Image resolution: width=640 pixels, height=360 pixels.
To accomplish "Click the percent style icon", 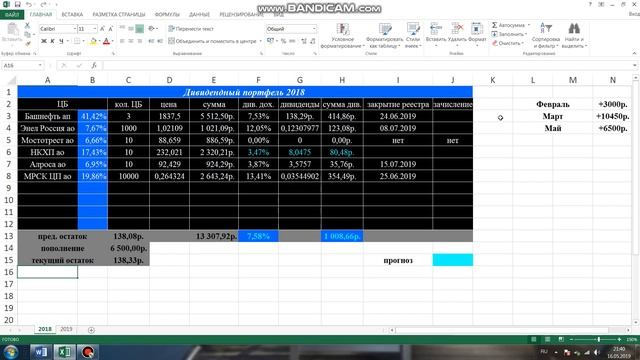I will (x=283, y=41).
